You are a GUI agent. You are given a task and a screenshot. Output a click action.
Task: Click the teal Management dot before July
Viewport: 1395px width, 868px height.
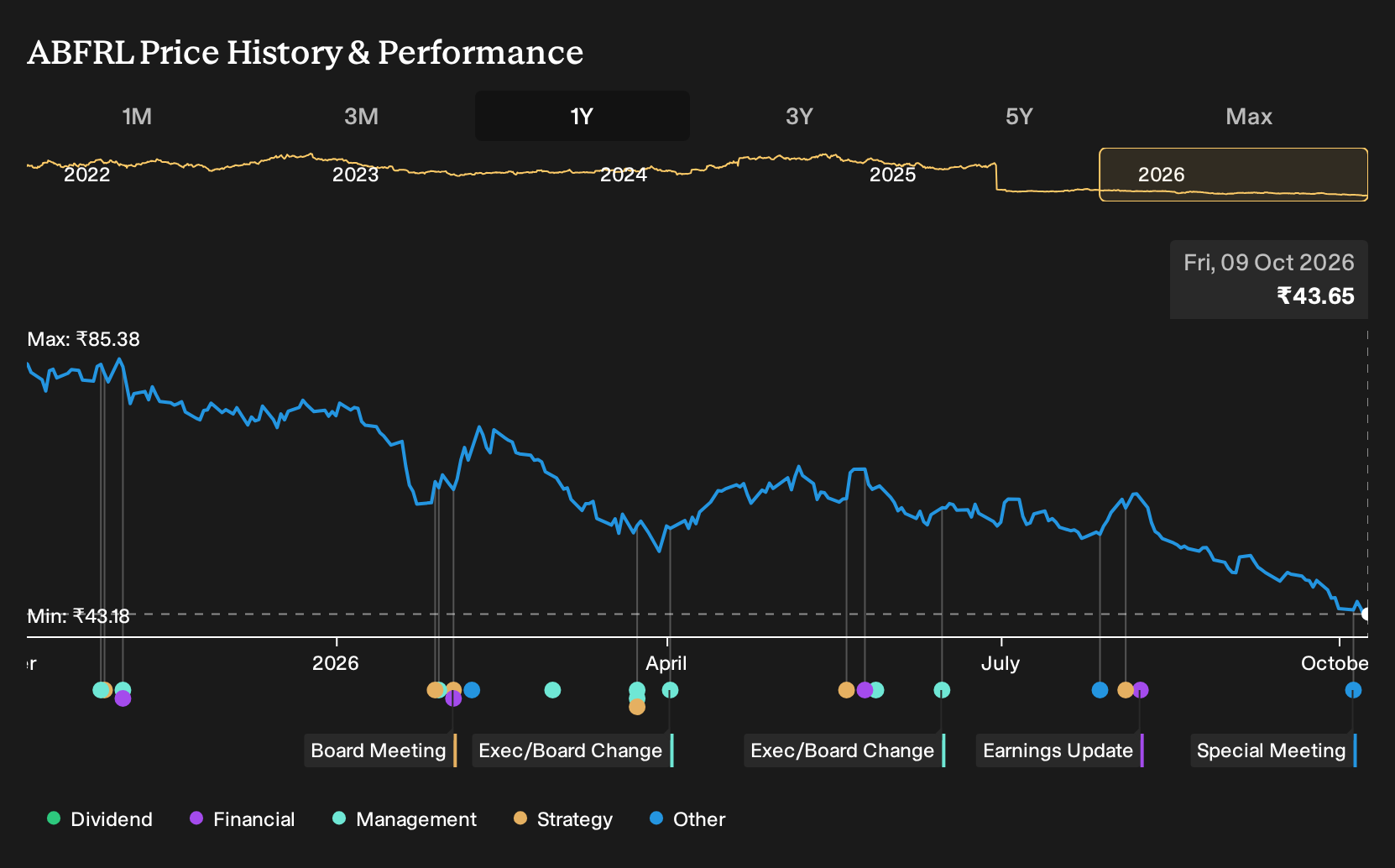pos(942,690)
